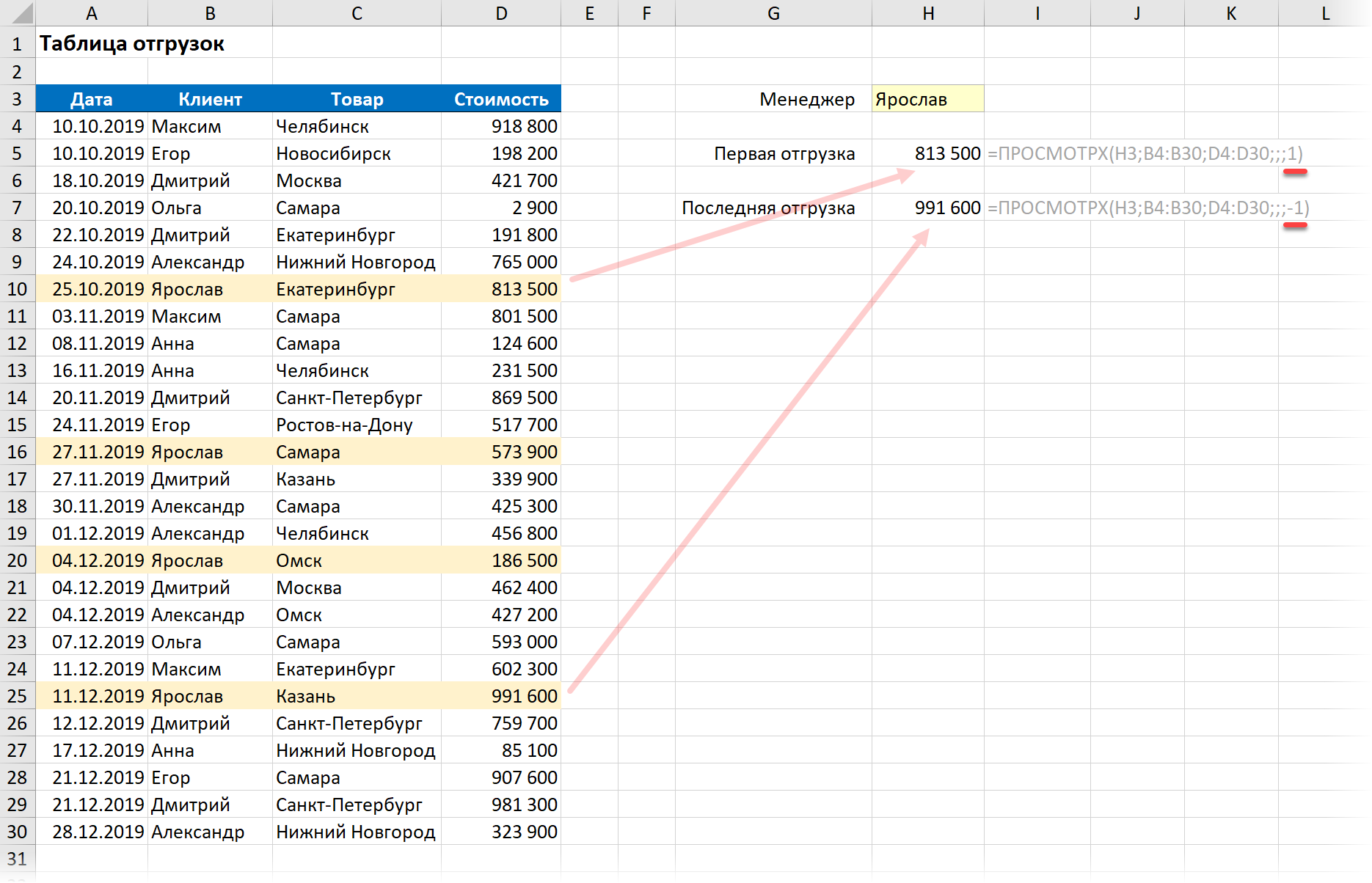Image resolution: width=1372 pixels, height=883 pixels.
Task: Select date cell 30.11.2019
Action: (92, 506)
